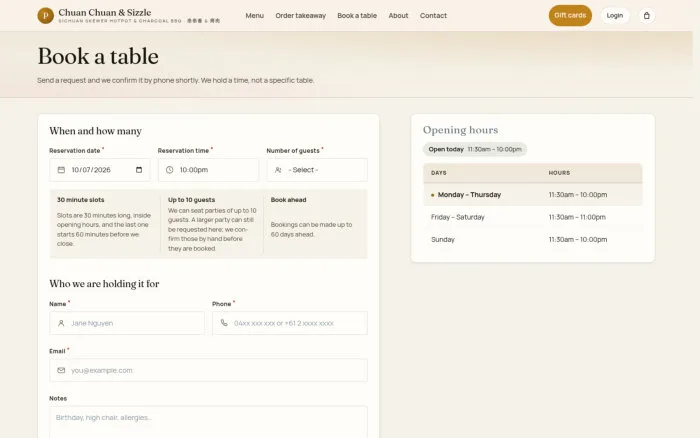Focus the Reservation date field
This screenshot has height=438, width=700.
(x=100, y=170)
